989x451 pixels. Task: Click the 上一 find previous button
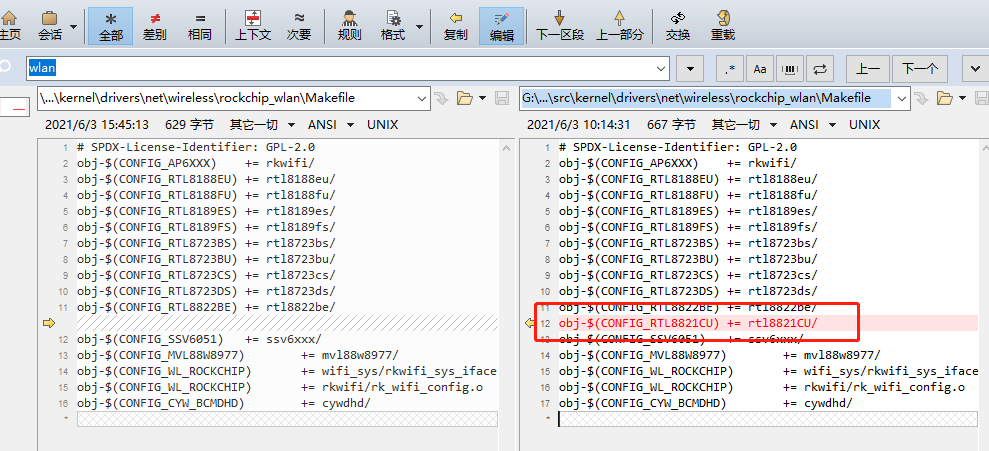(x=867, y=68)
